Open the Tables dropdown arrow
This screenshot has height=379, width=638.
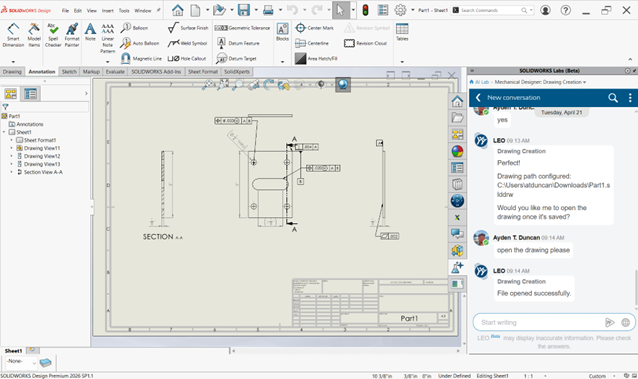coord(402,62)
